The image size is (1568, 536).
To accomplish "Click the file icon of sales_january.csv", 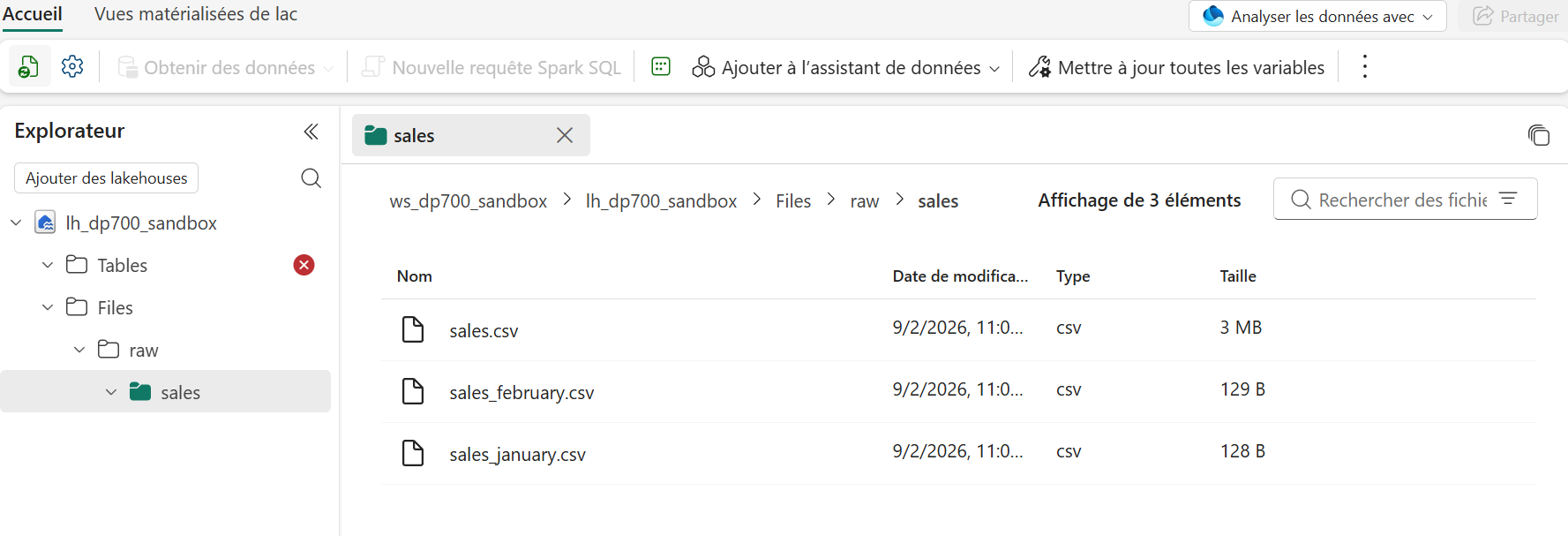I will pos(413,453).
